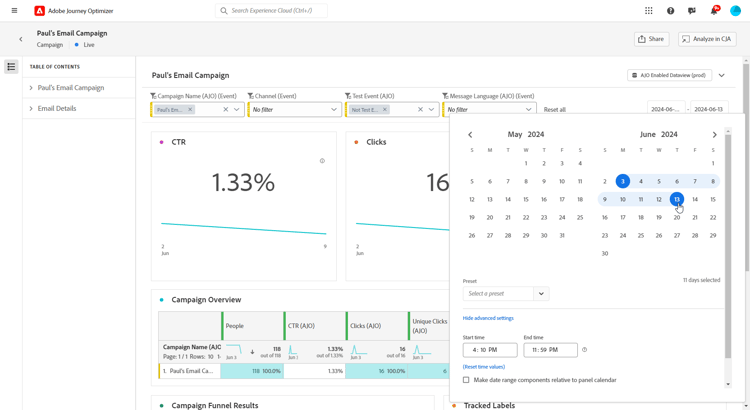Click the sort arrow in People column

tap(252, 352)
